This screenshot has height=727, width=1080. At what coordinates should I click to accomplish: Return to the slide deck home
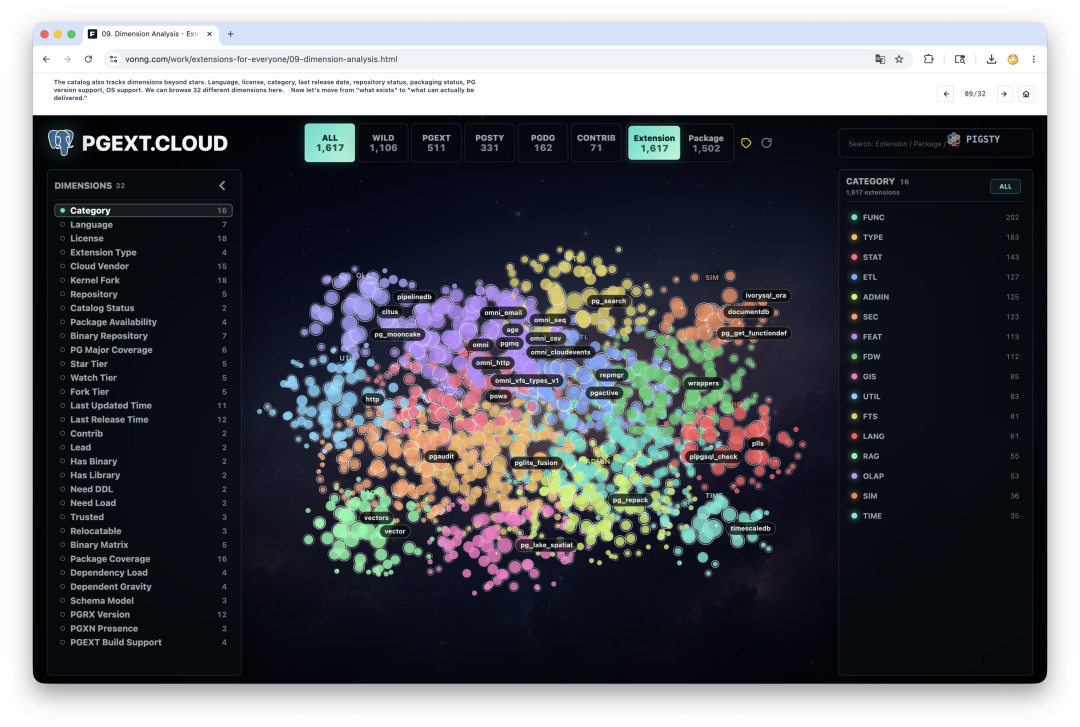click(1026, 94)
